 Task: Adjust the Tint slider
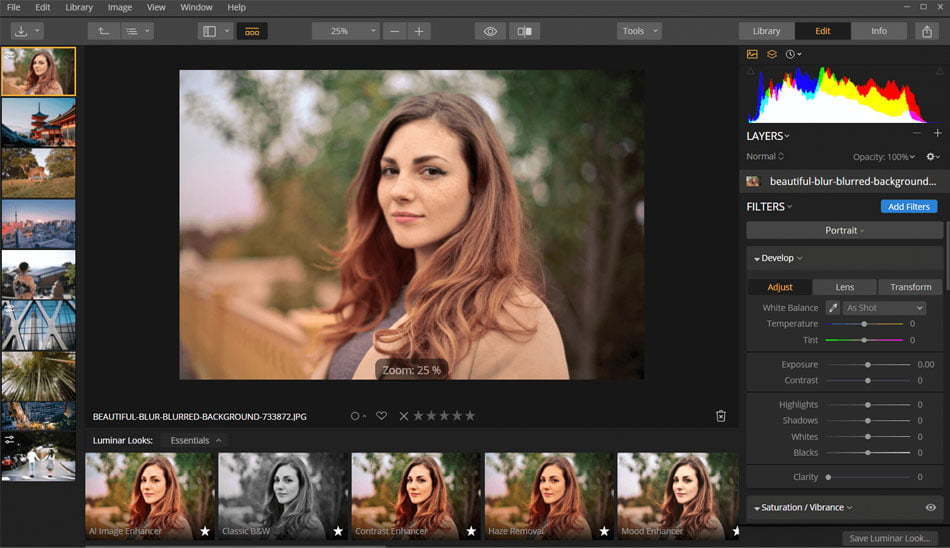865,340
